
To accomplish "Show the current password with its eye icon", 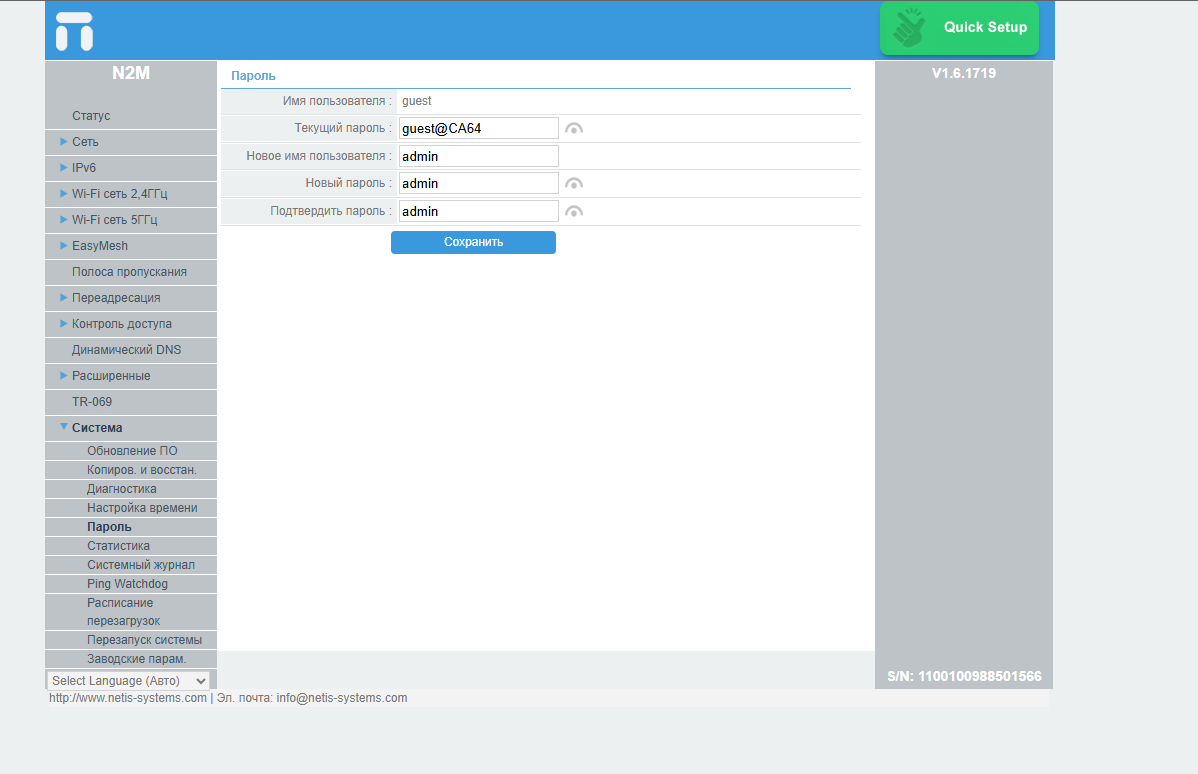I will point(574,128).
